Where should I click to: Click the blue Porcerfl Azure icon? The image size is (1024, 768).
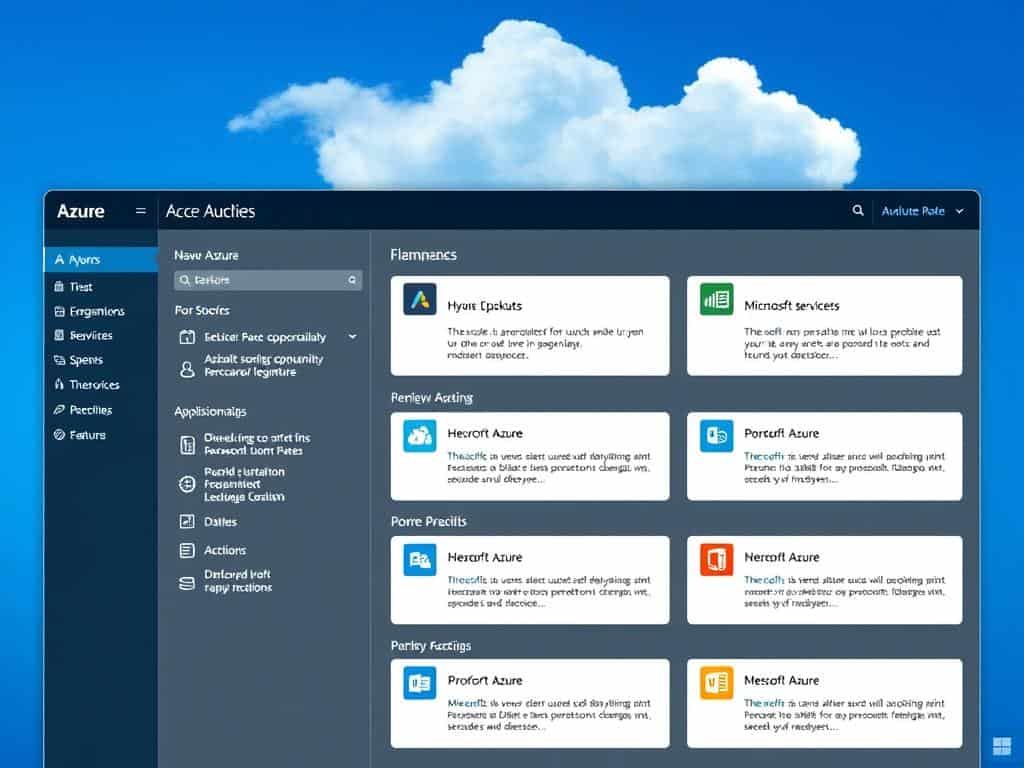click(716, 436)
